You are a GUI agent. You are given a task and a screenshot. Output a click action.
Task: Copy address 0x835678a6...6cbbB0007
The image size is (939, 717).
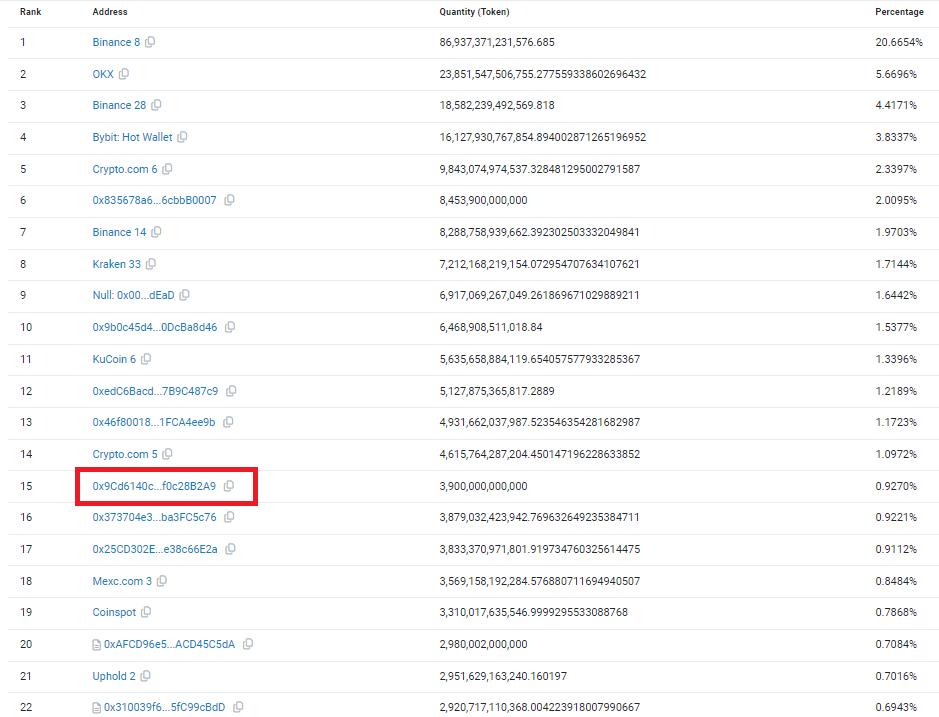229,200
